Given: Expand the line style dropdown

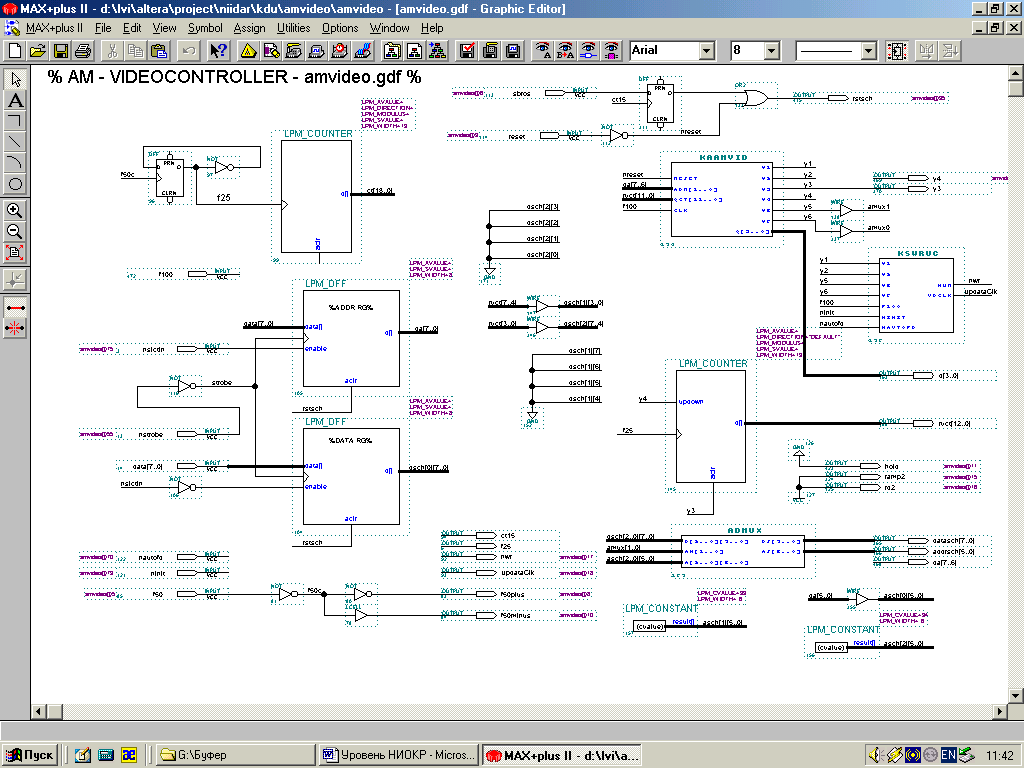Looking at the screenshot, I should click(x=869, y=50).
